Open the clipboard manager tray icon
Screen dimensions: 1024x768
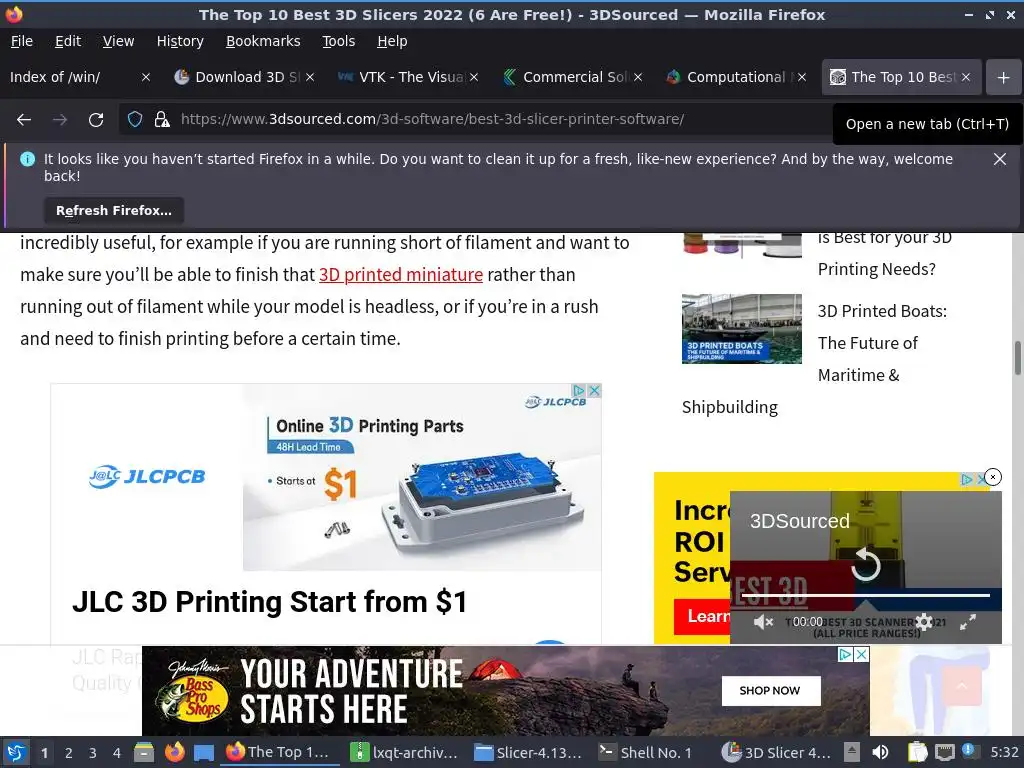click(x=917, y=752)
